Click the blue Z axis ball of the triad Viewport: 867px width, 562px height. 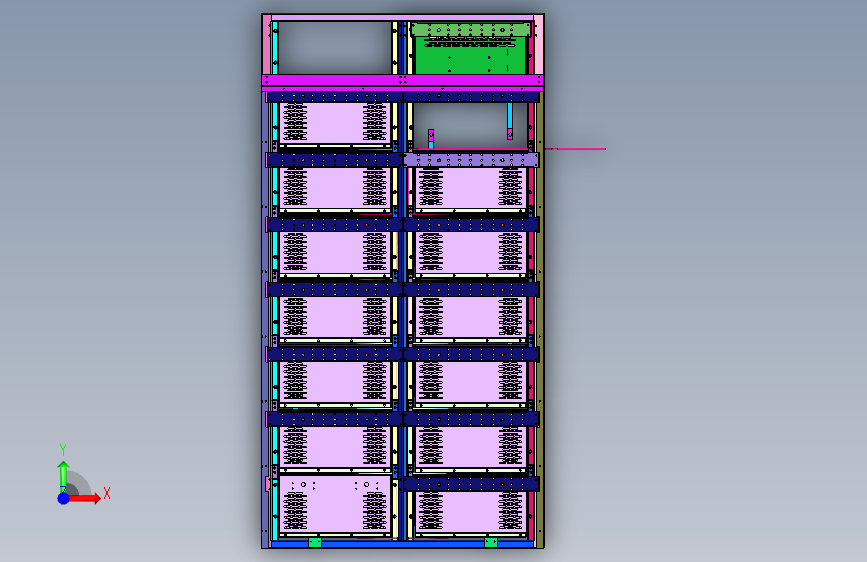tap(64, 498)
